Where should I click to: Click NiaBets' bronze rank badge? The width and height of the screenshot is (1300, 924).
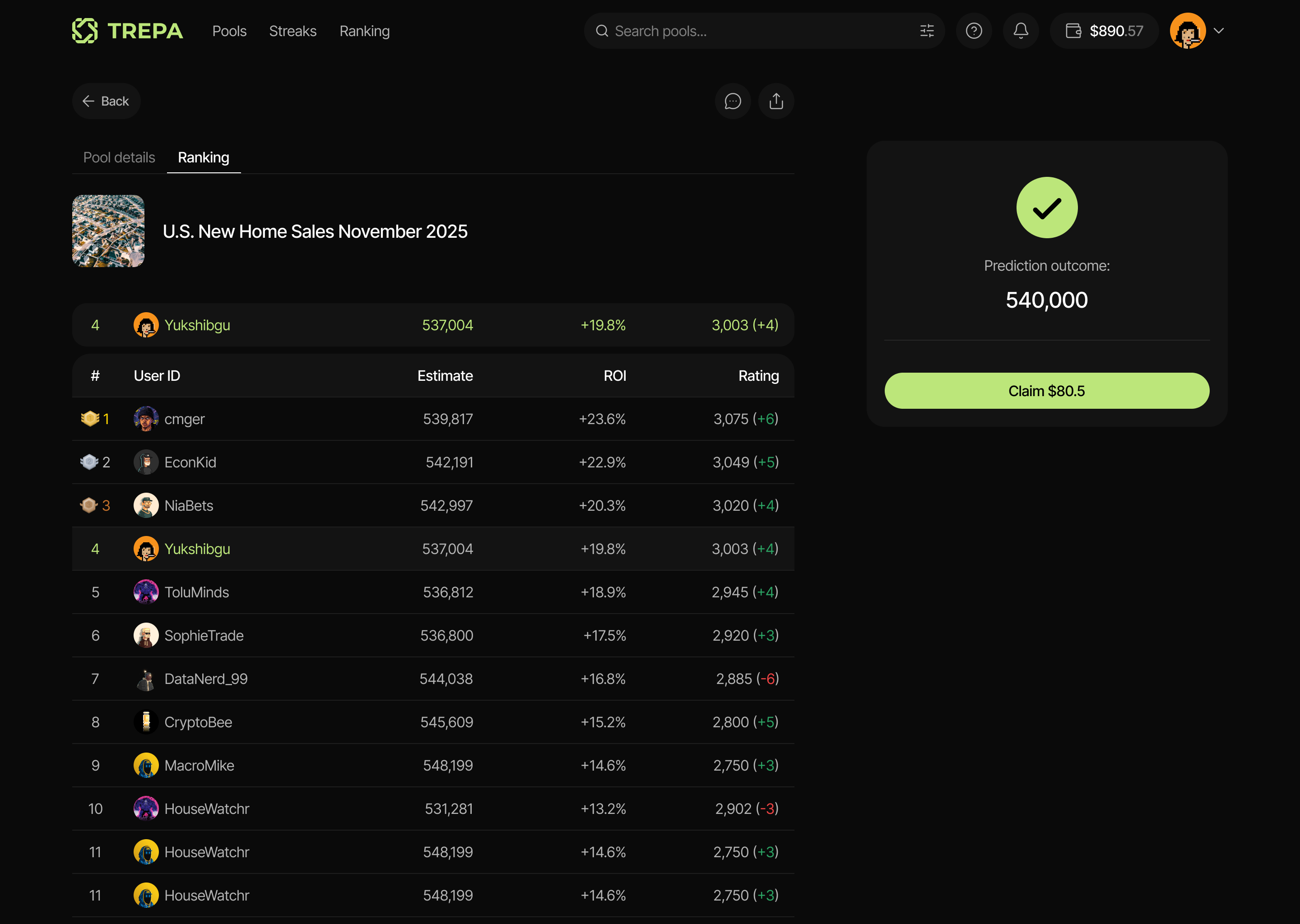(89, 505)
